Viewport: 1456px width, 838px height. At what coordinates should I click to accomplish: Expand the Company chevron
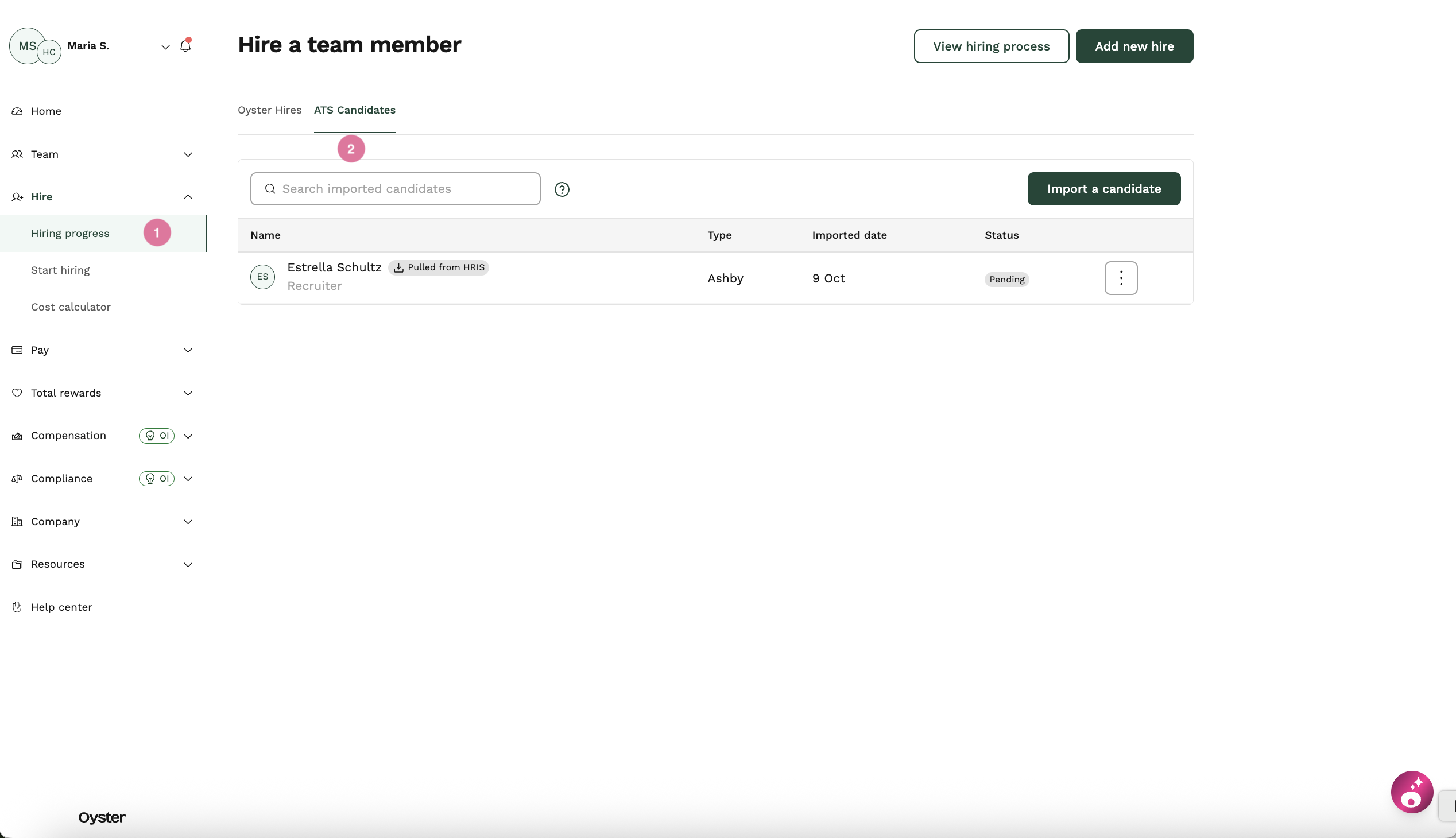[x=188, y=521]
